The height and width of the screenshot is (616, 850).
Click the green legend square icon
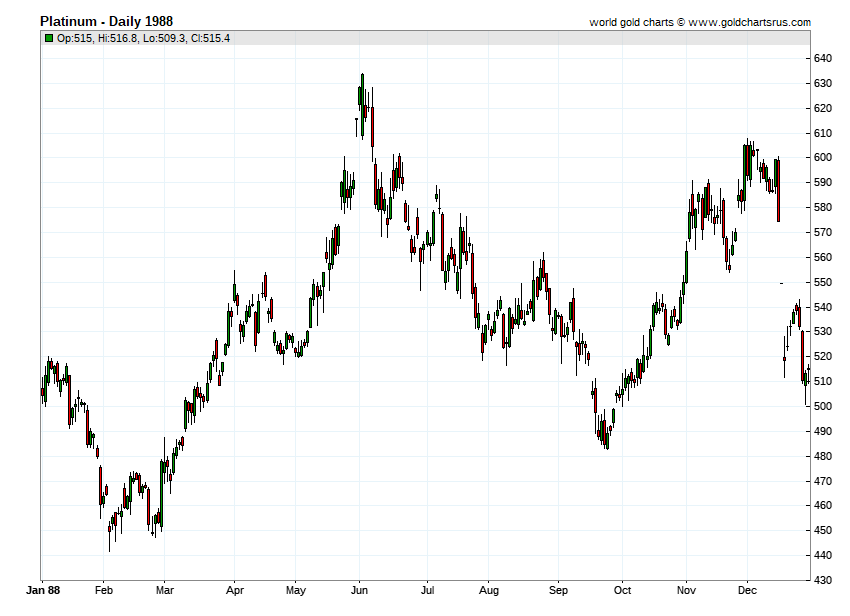pyautogui.click(x=49, y=38)
